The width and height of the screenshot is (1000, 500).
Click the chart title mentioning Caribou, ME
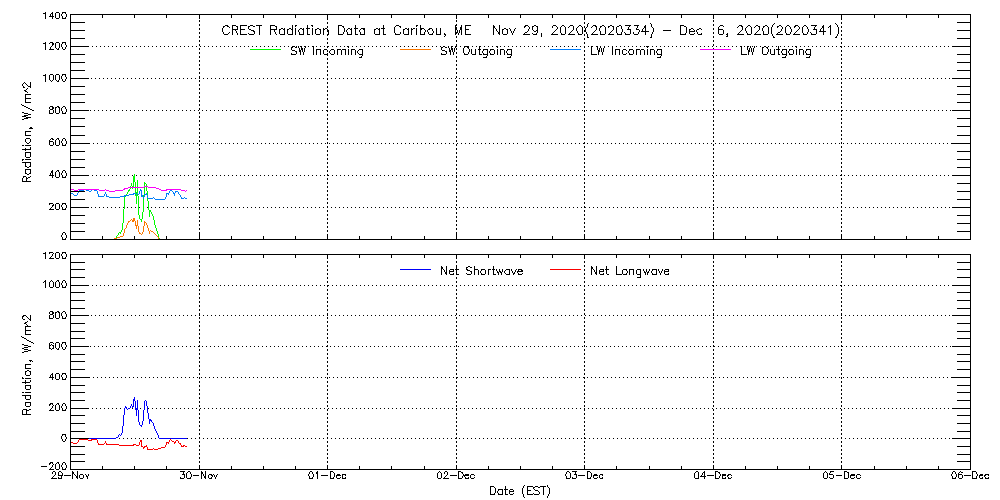pyautogui.click(x=530, y=31)
